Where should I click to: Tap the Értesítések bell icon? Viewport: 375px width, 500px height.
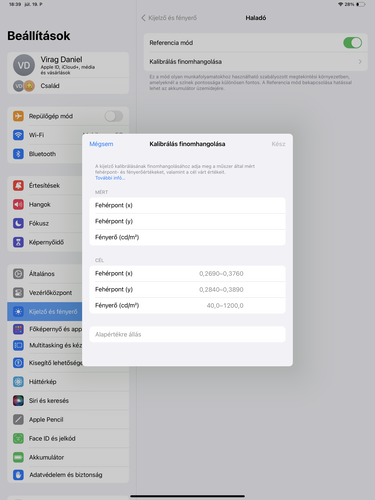[18, 185]
